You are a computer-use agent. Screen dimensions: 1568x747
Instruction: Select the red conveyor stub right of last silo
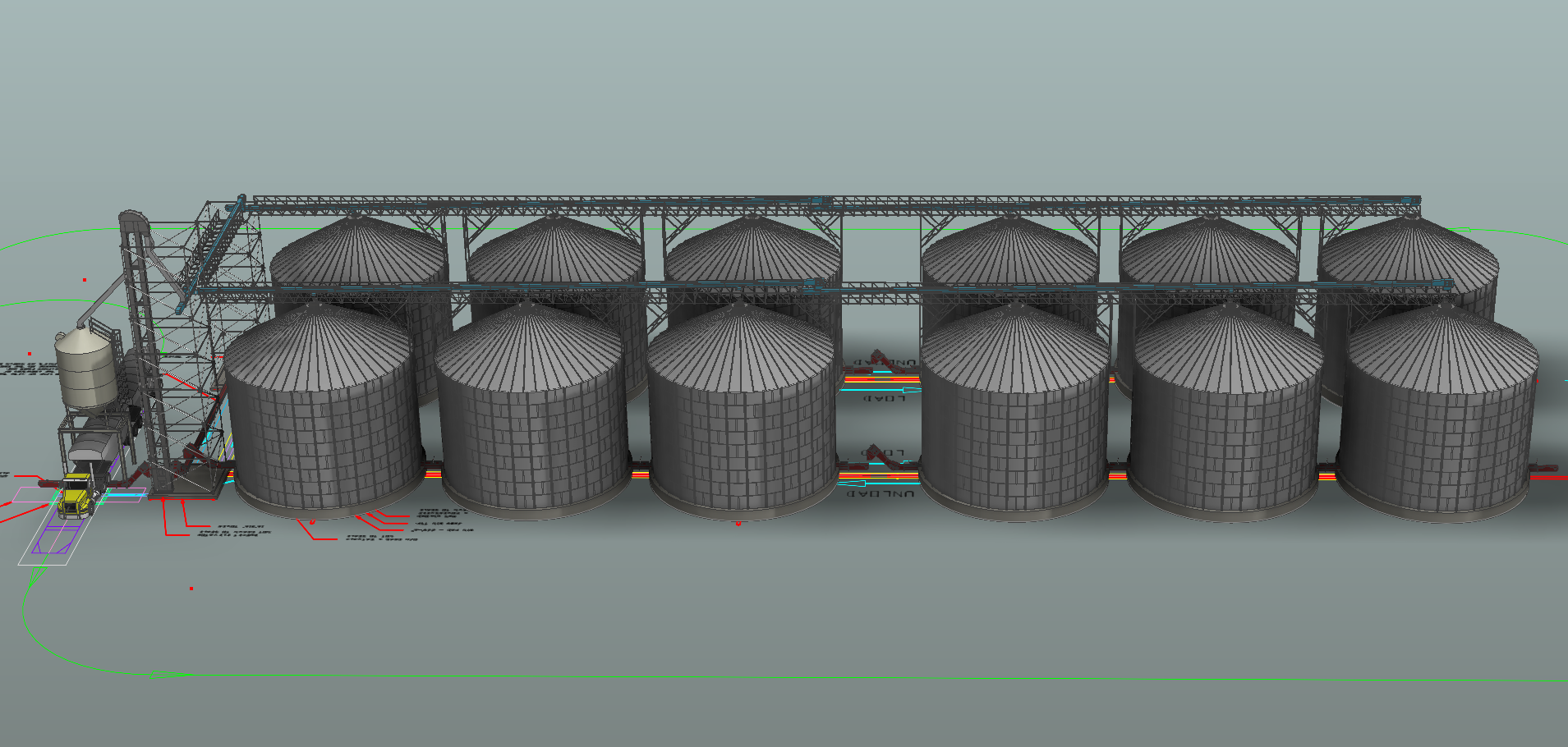pos(1544,469)
